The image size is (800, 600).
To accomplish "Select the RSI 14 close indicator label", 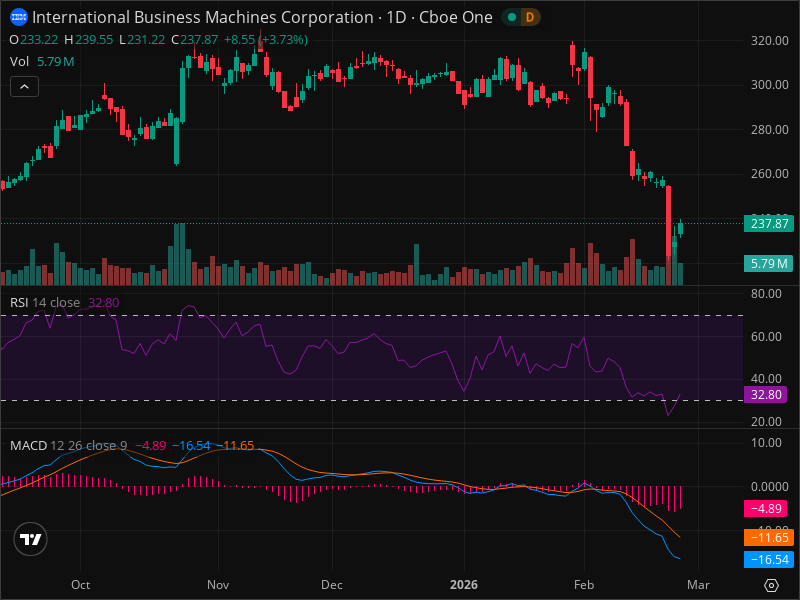I will point(45,303).
